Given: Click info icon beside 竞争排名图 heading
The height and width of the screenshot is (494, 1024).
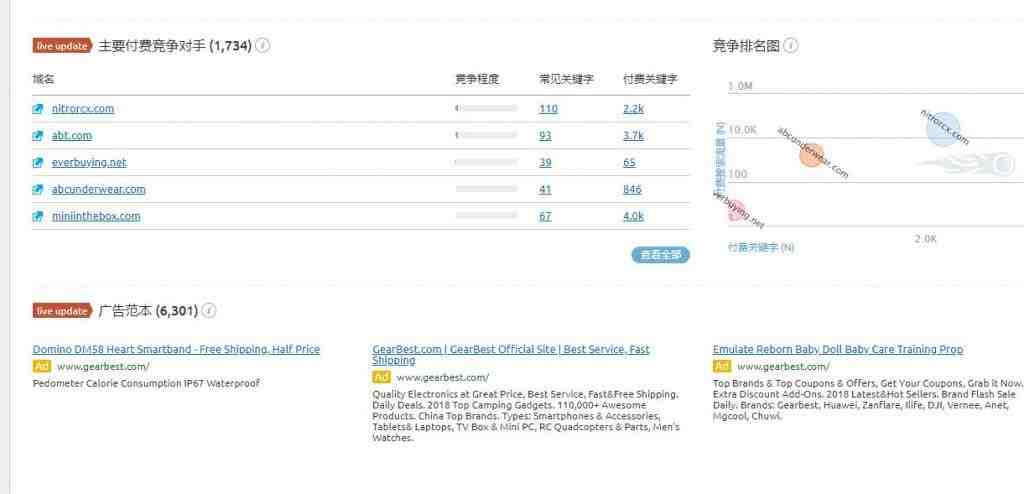Looking at the screenshot, I should point(790,46).
